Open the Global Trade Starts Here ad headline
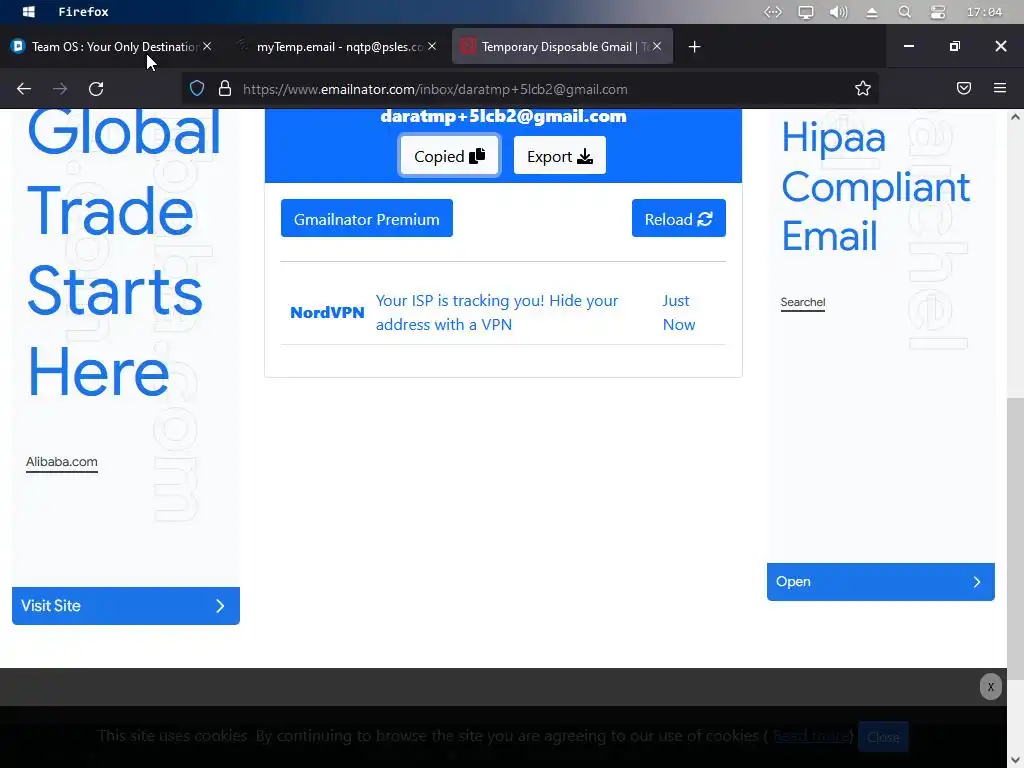This screenshot has height=768, width=1024. coord(123,252)
